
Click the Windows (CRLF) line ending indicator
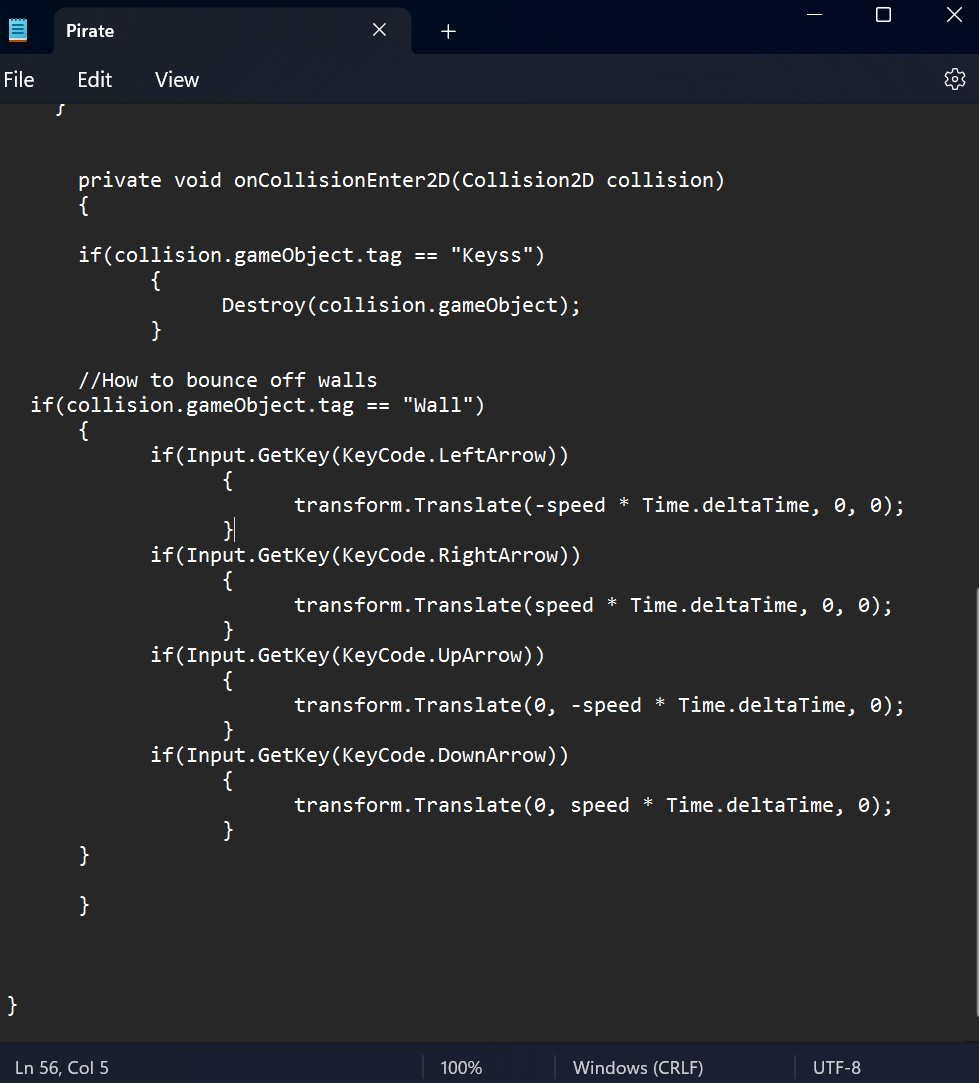tap(638, 1068)
